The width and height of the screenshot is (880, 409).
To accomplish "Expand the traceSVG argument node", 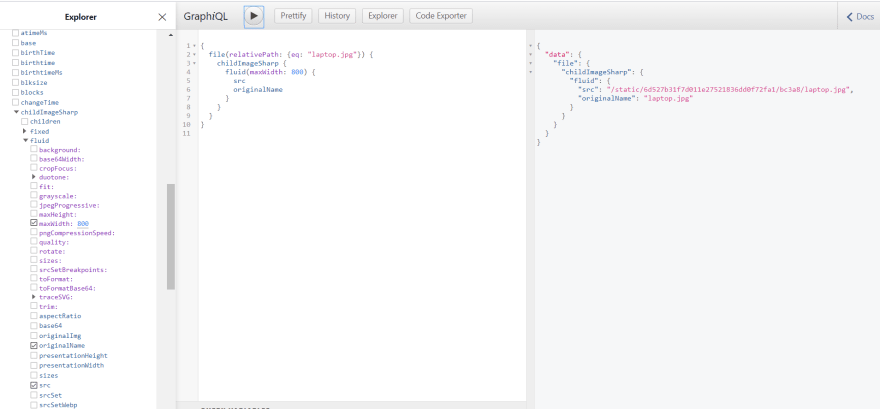I will coord(34,296).
